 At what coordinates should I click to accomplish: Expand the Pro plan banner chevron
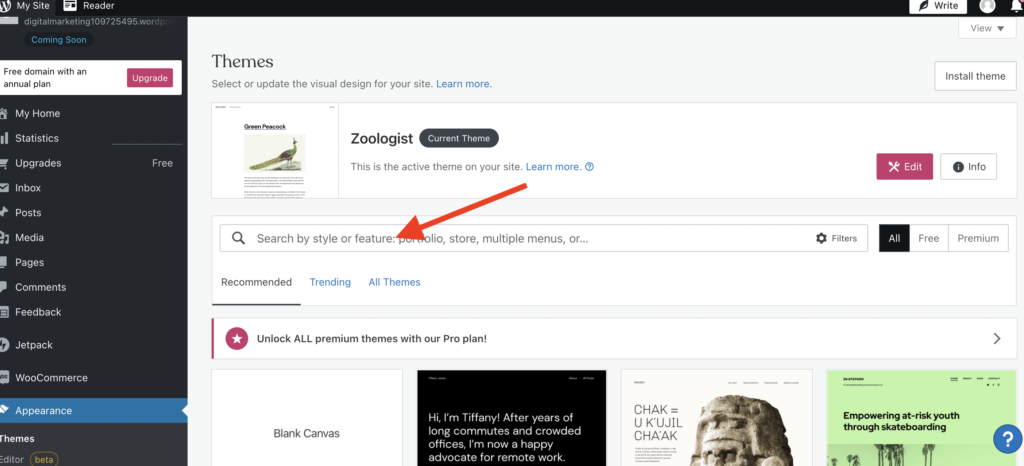pyautogui.click(x=996, y=339)
